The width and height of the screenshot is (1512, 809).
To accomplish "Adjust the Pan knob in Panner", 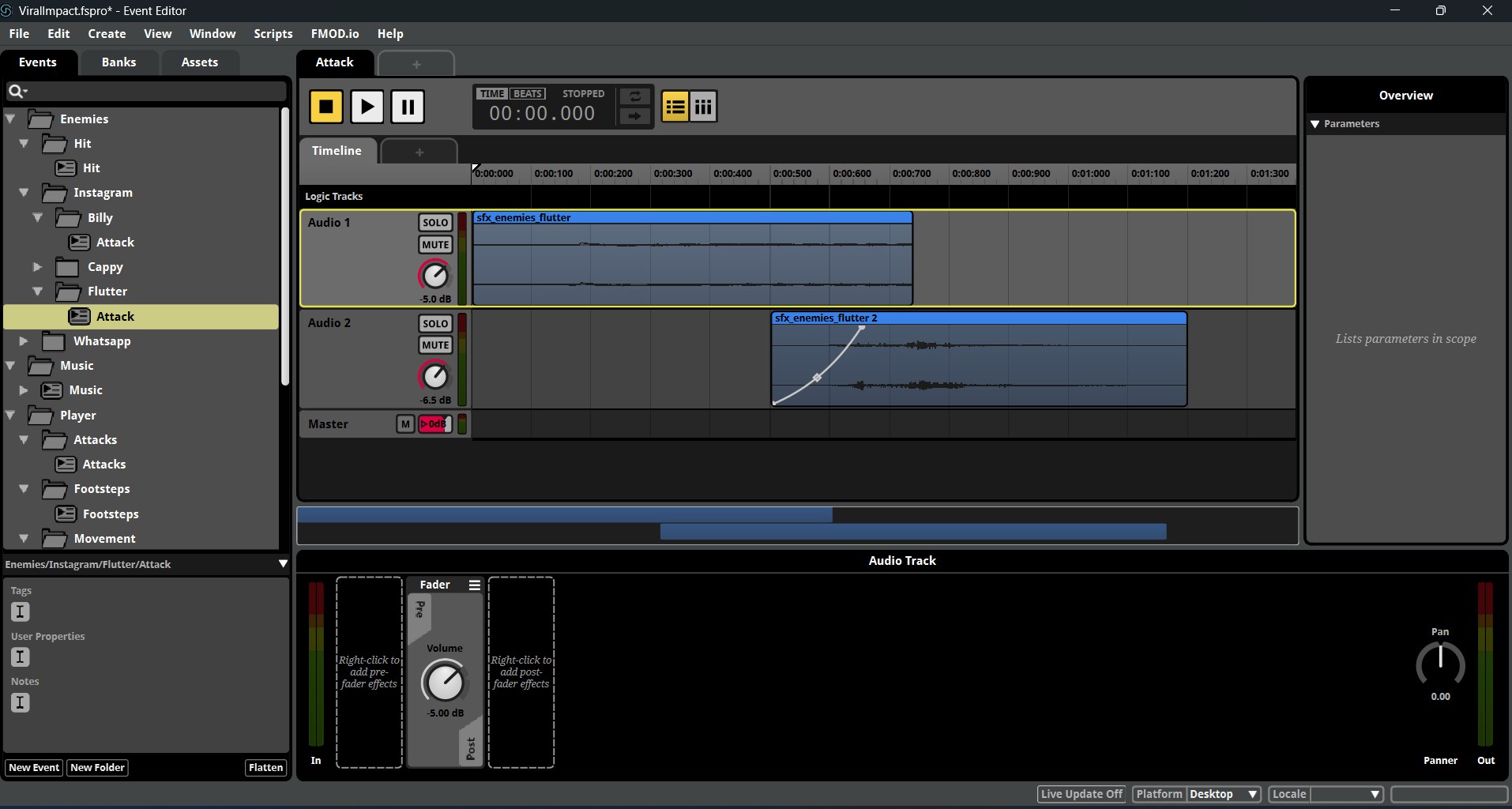I will pyautogui.click(x=1440, y=665).
